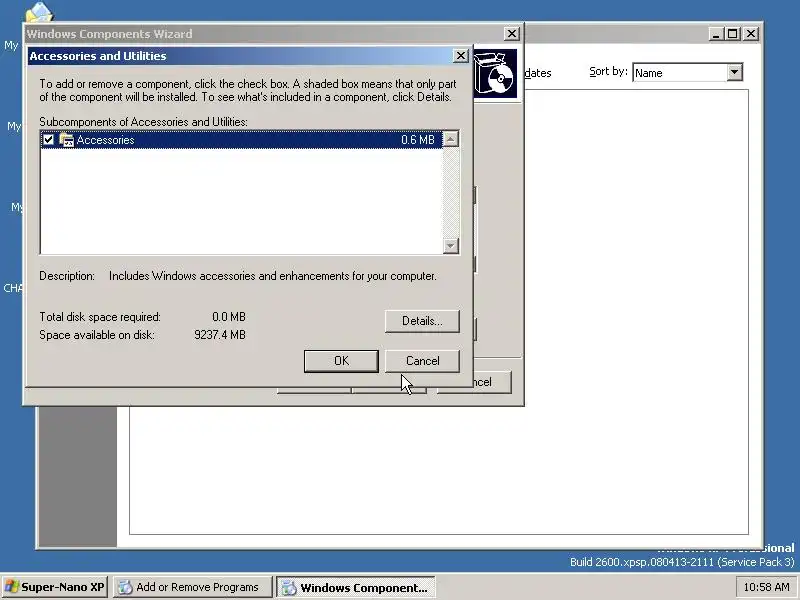Viewport: 800px width, 600px height.
Task: Close the Add or Remove Programs window
Action: click(x=751, y=34)
